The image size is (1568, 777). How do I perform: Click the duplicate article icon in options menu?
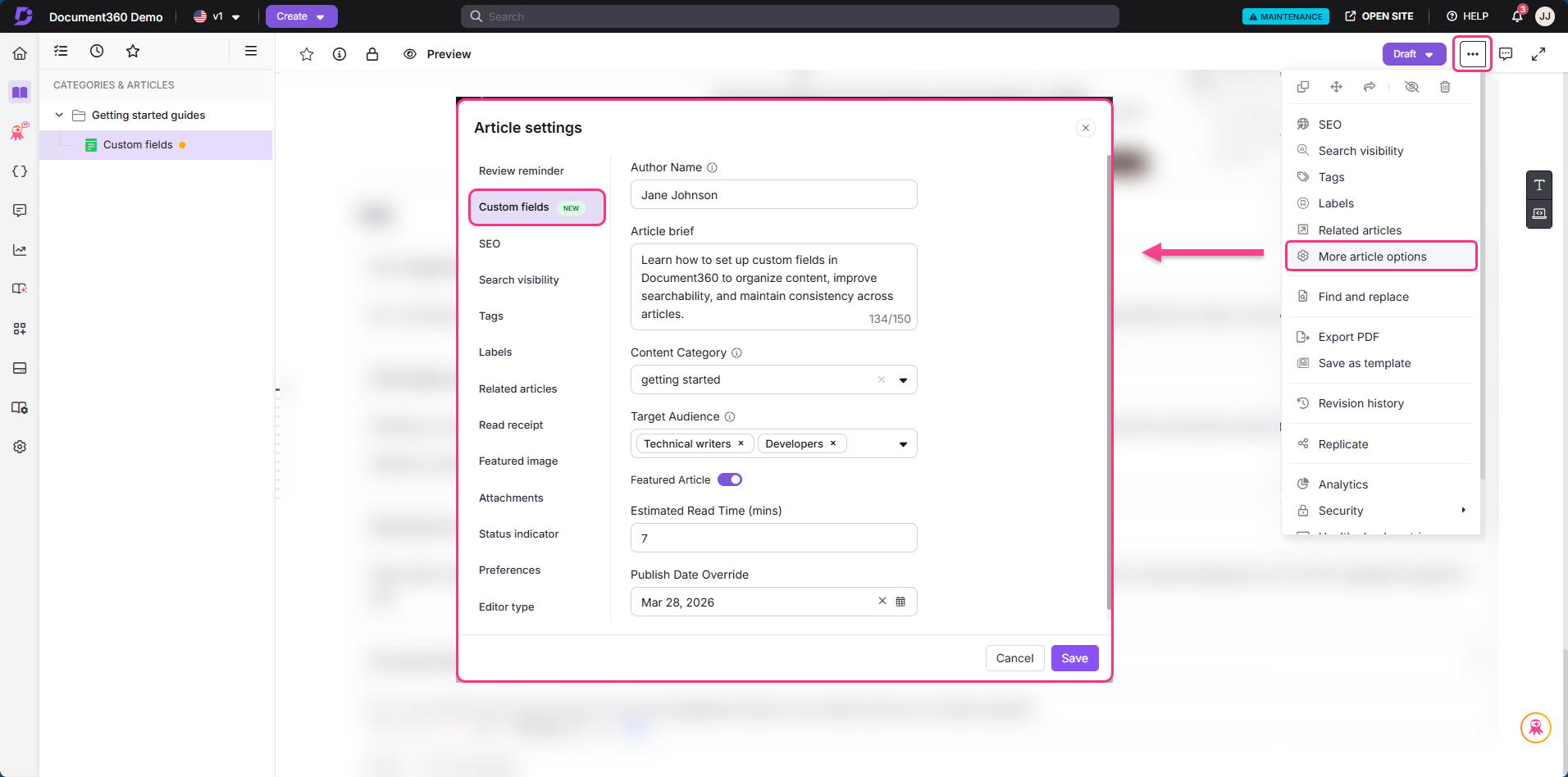1304,86
